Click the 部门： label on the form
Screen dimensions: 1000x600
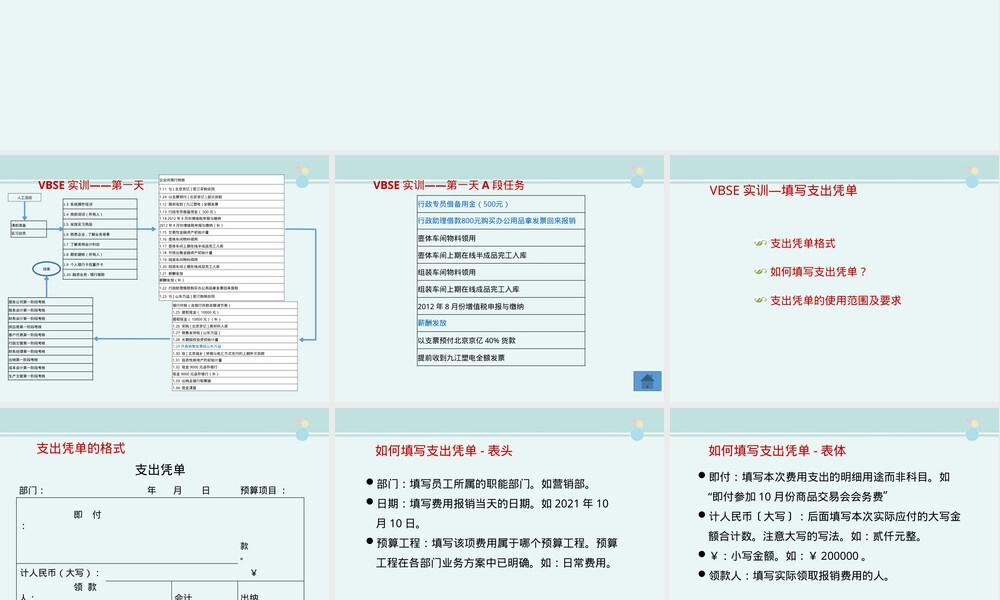(31, 490)
